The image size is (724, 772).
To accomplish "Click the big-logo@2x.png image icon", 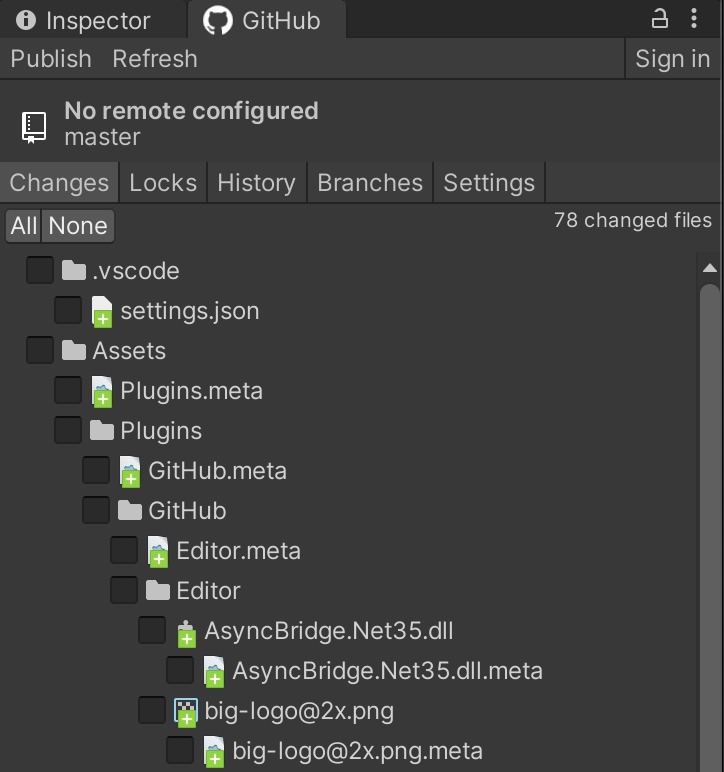I will pos(186,712).
